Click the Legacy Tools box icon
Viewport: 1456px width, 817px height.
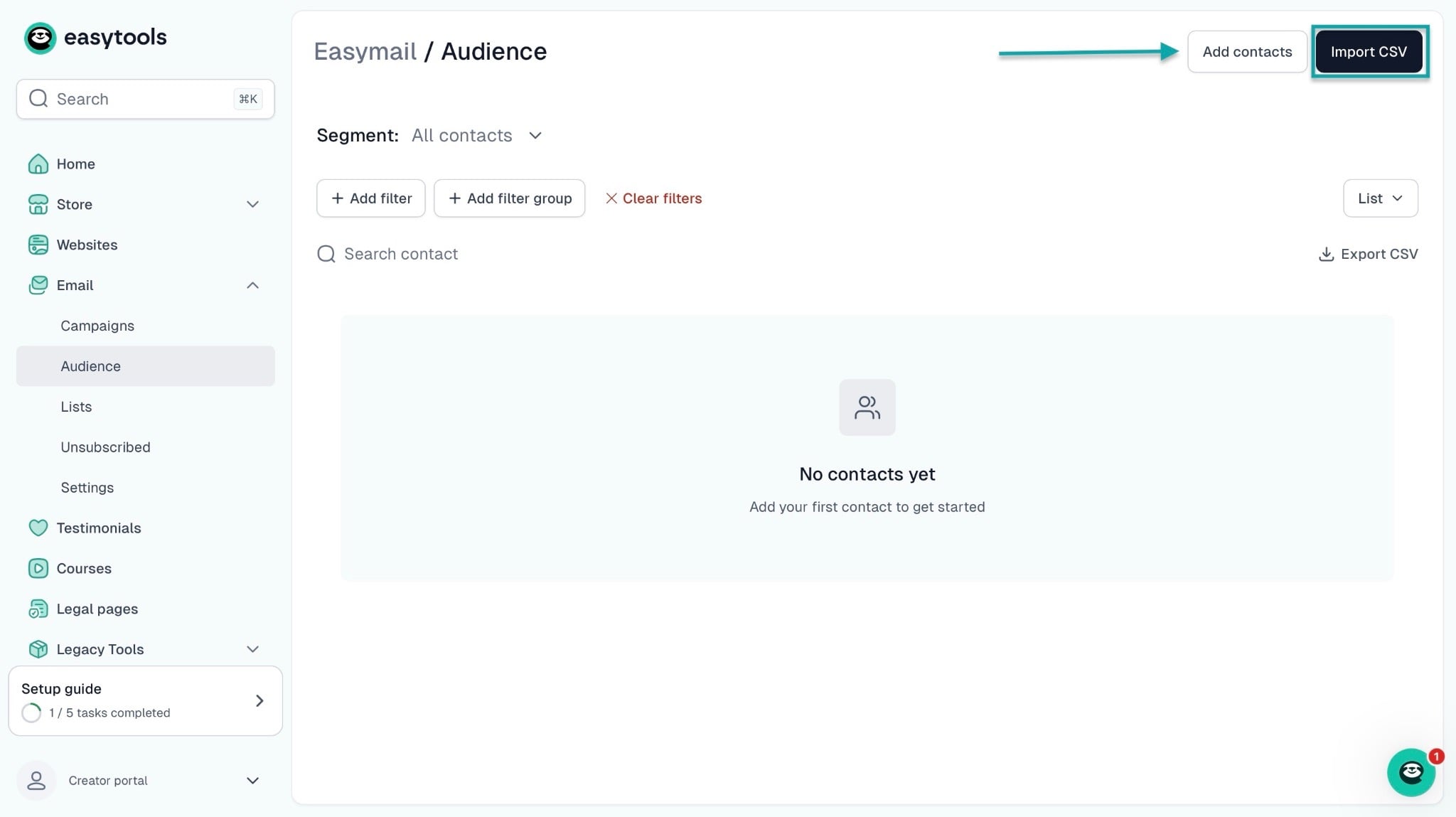click(38, 650)
